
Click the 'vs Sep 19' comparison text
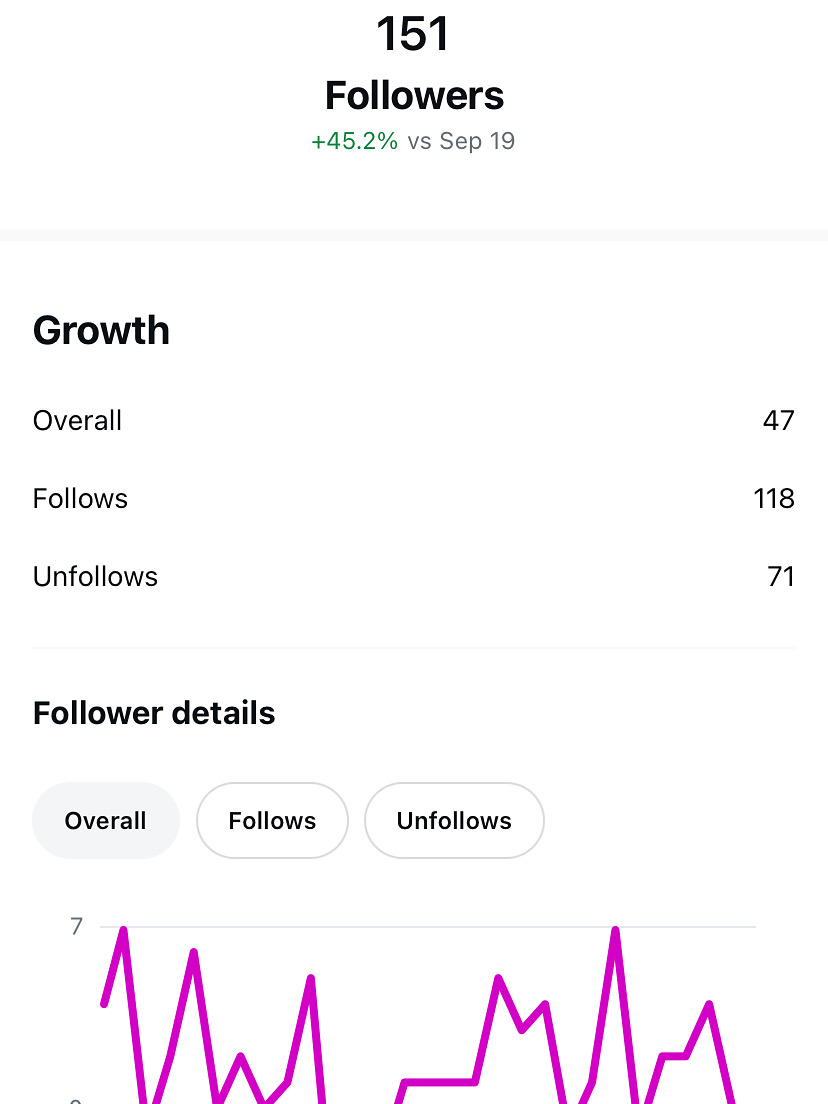click(x=461, y=141)
